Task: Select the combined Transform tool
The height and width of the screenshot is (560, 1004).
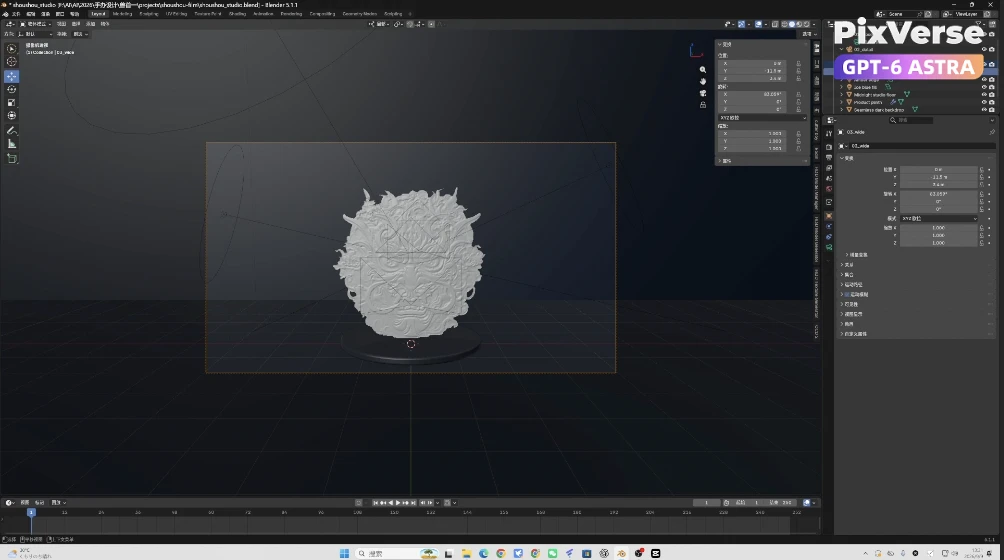Action: pos(12,116)
